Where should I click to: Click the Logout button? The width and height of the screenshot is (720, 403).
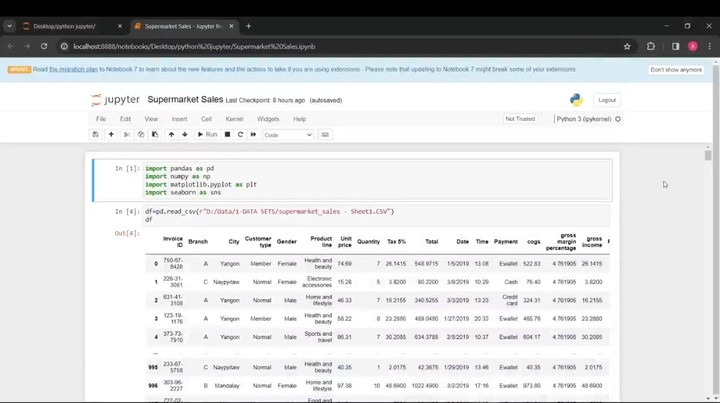[x=607, y=100]
